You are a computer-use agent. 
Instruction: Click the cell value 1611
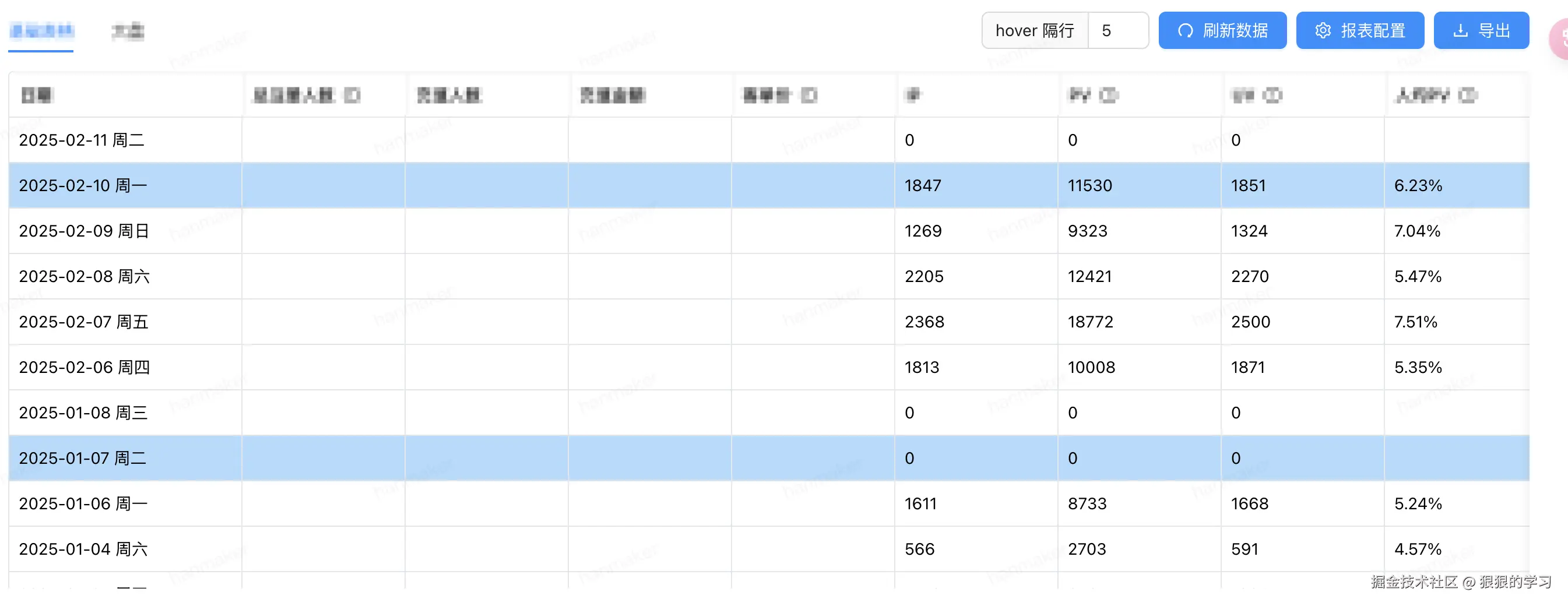pos(920,504)
